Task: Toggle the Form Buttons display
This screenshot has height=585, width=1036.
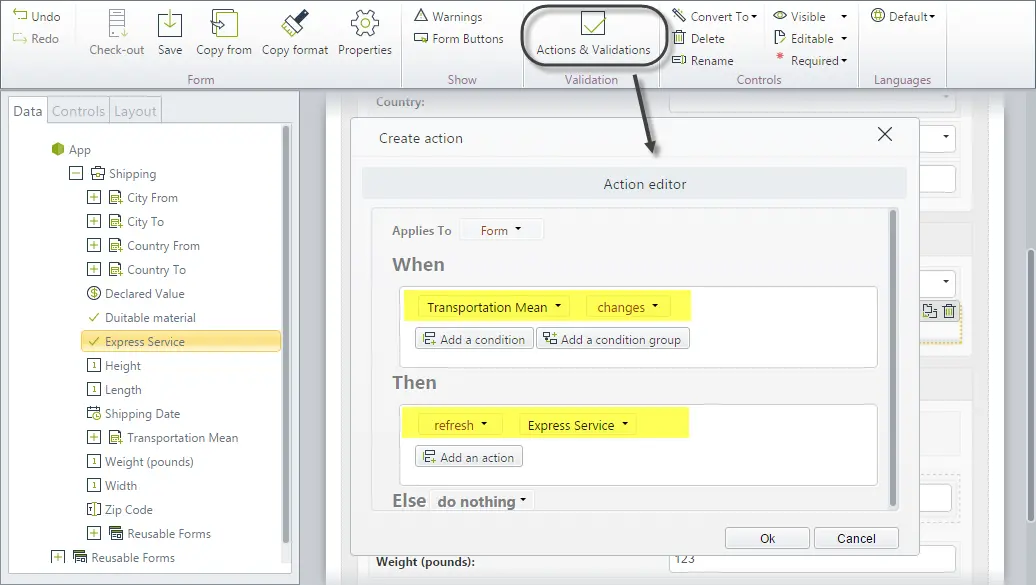Action: tap(459, 38)
